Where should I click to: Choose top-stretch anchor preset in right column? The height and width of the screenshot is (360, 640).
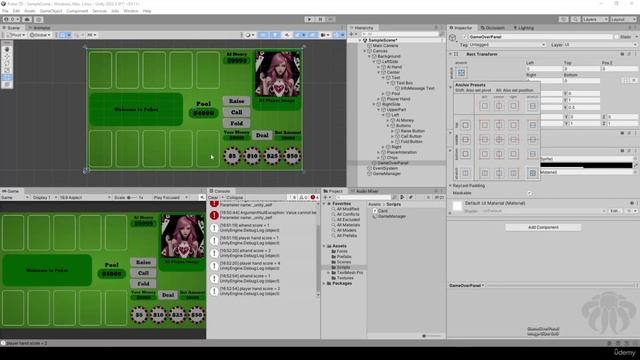(532, 125)
